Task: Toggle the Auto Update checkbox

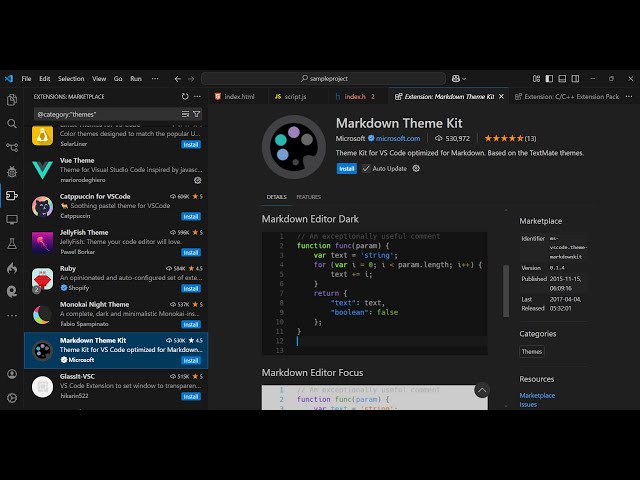Action: [366, 169]
